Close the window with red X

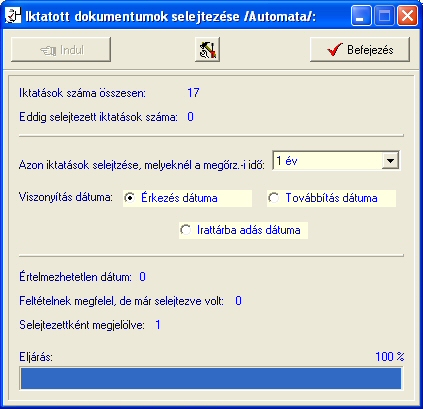click(407, 16)
